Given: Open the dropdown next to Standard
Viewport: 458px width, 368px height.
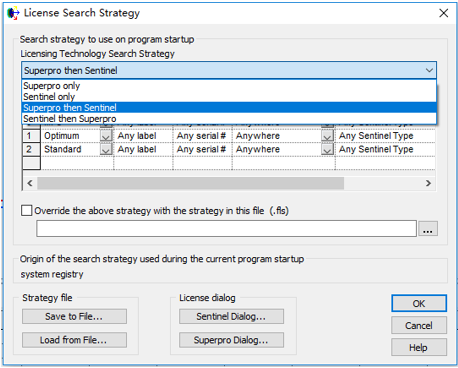Looking at the screenshot, I should point(106,149).
